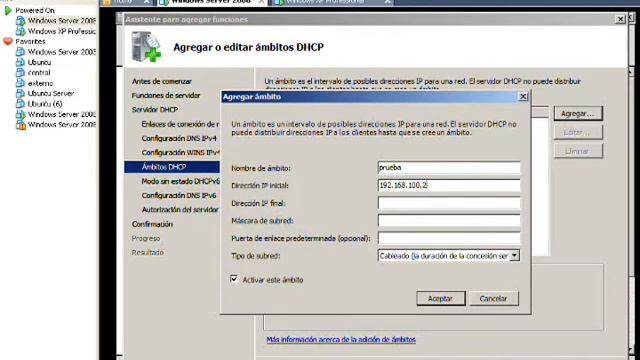Click the Eliminar button in wizard
The height and width of the screenshot is (360, 640).
pyautogui.click(x=578, y=151)
